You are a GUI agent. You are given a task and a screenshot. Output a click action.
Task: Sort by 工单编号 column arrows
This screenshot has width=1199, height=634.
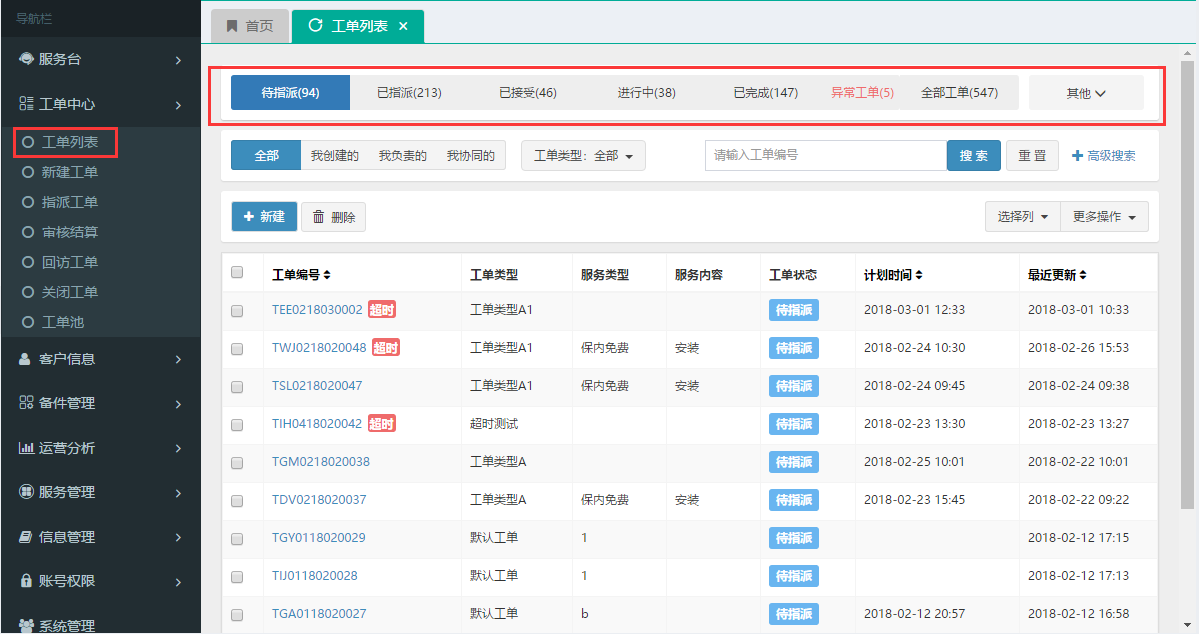pos(327,275)
